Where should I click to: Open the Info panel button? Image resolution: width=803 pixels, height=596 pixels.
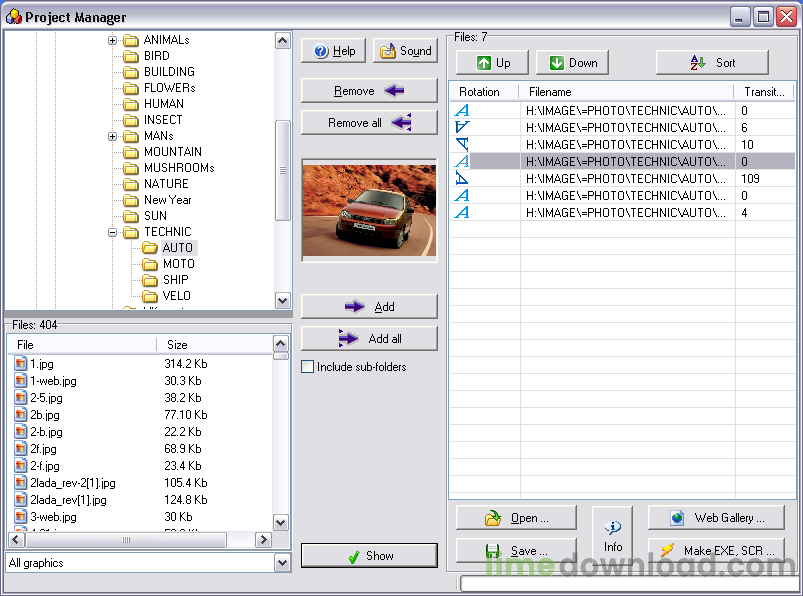[x=613, y=536]
